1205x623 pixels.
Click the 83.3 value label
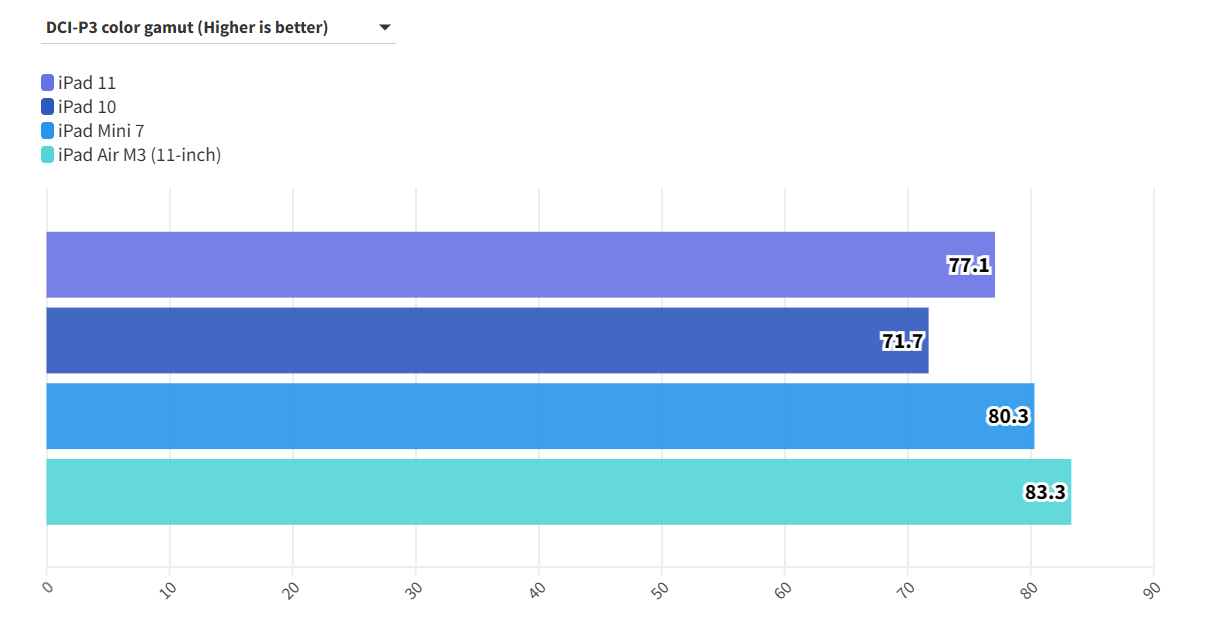1045,492
